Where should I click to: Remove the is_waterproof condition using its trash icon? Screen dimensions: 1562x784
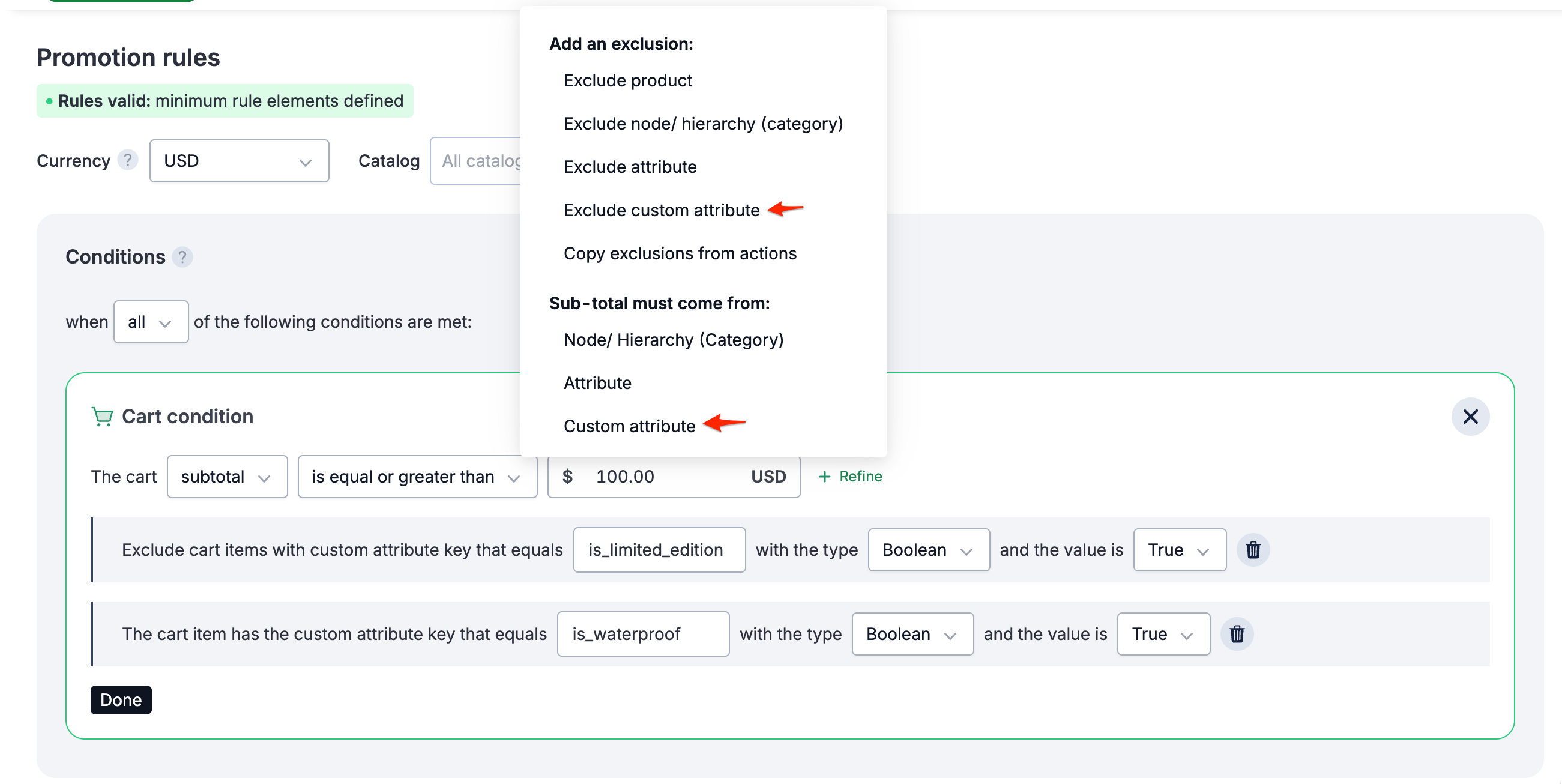click(x=1237, y=634)
